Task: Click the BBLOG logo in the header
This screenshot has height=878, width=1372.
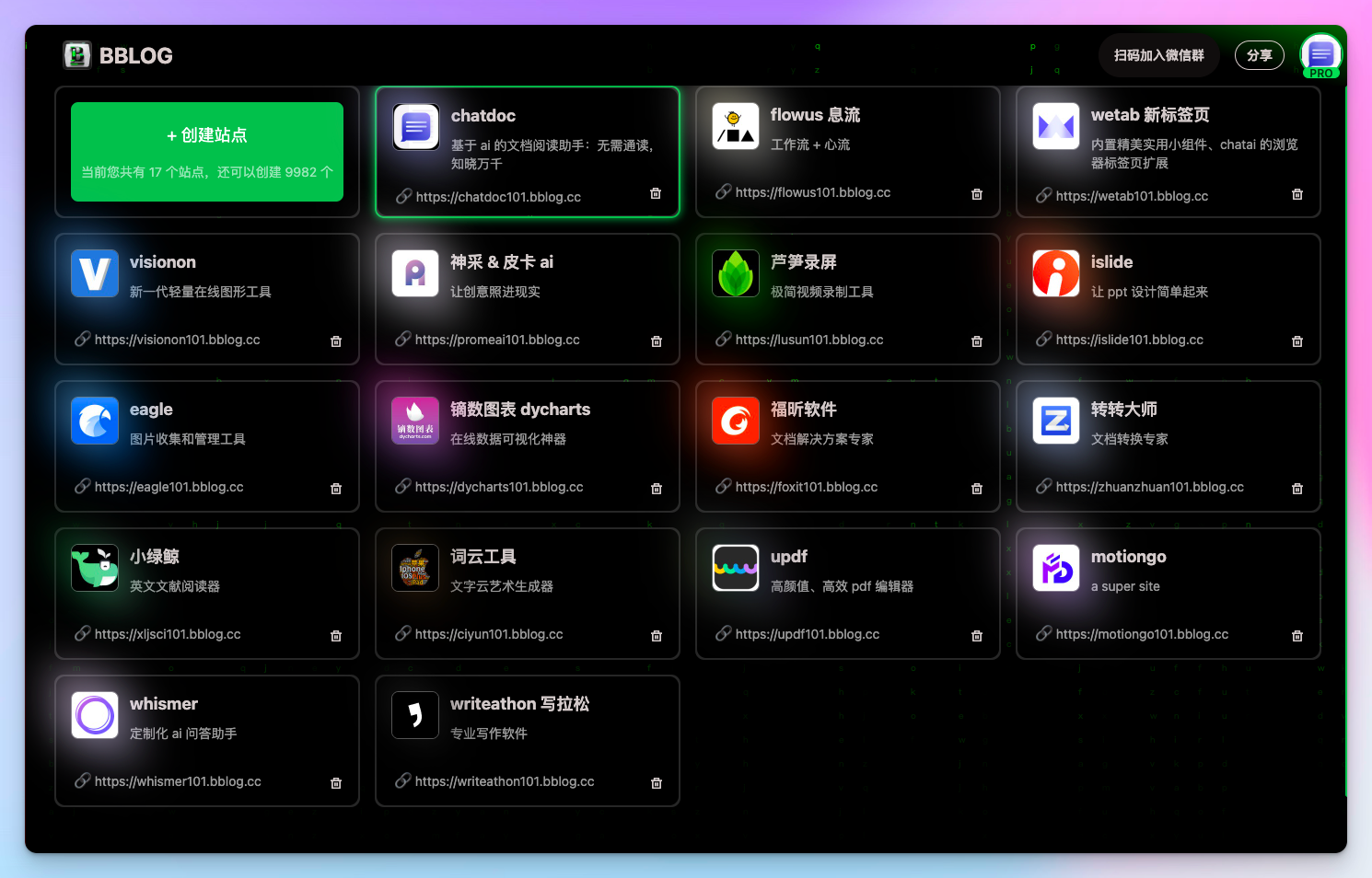Action: pyautogui.click(x=117, y=55)
